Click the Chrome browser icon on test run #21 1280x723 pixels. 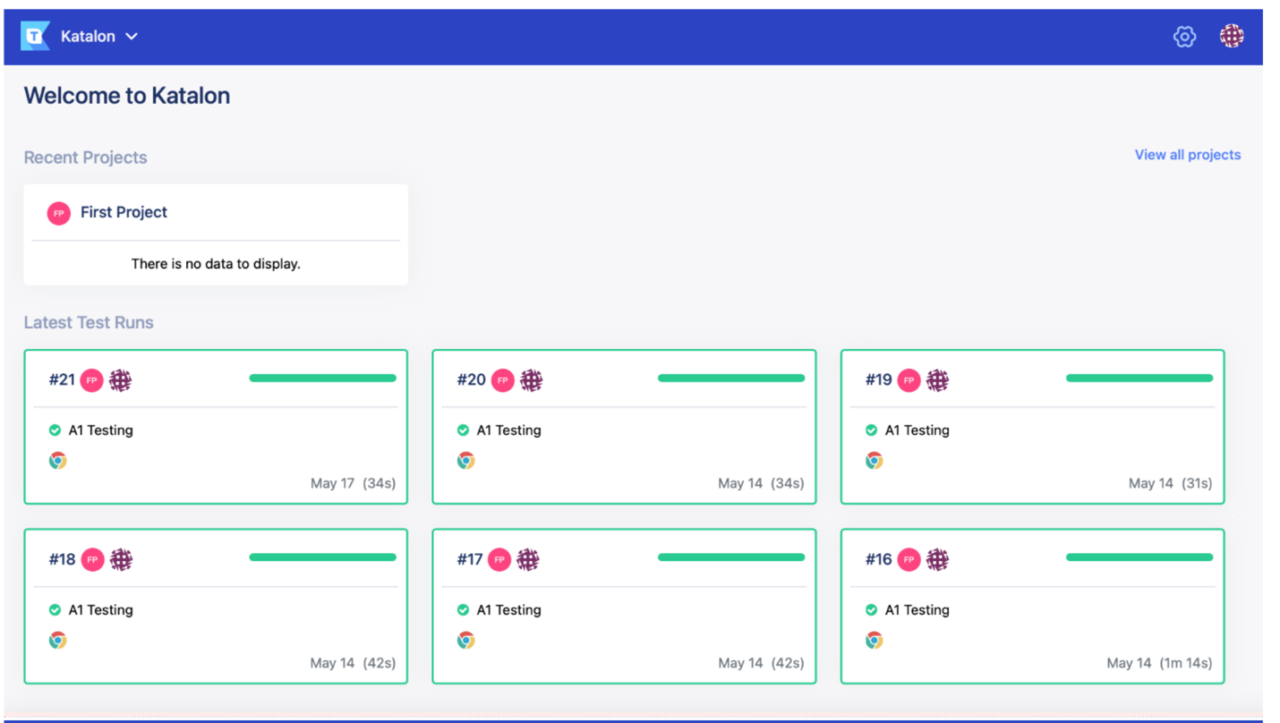[x=58, y=460]
